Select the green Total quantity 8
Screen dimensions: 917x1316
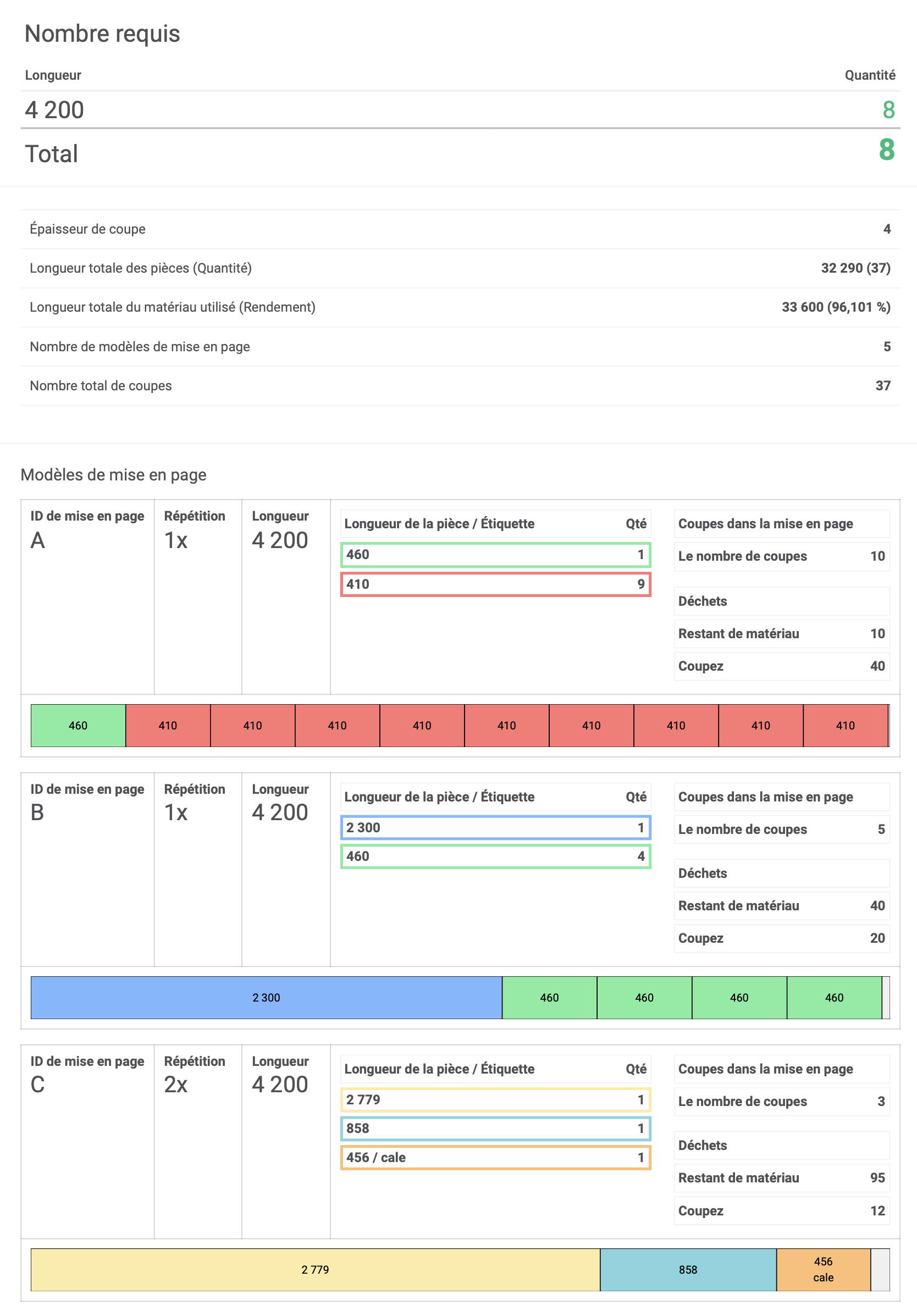pyautogui.click(x=886, y=150)
